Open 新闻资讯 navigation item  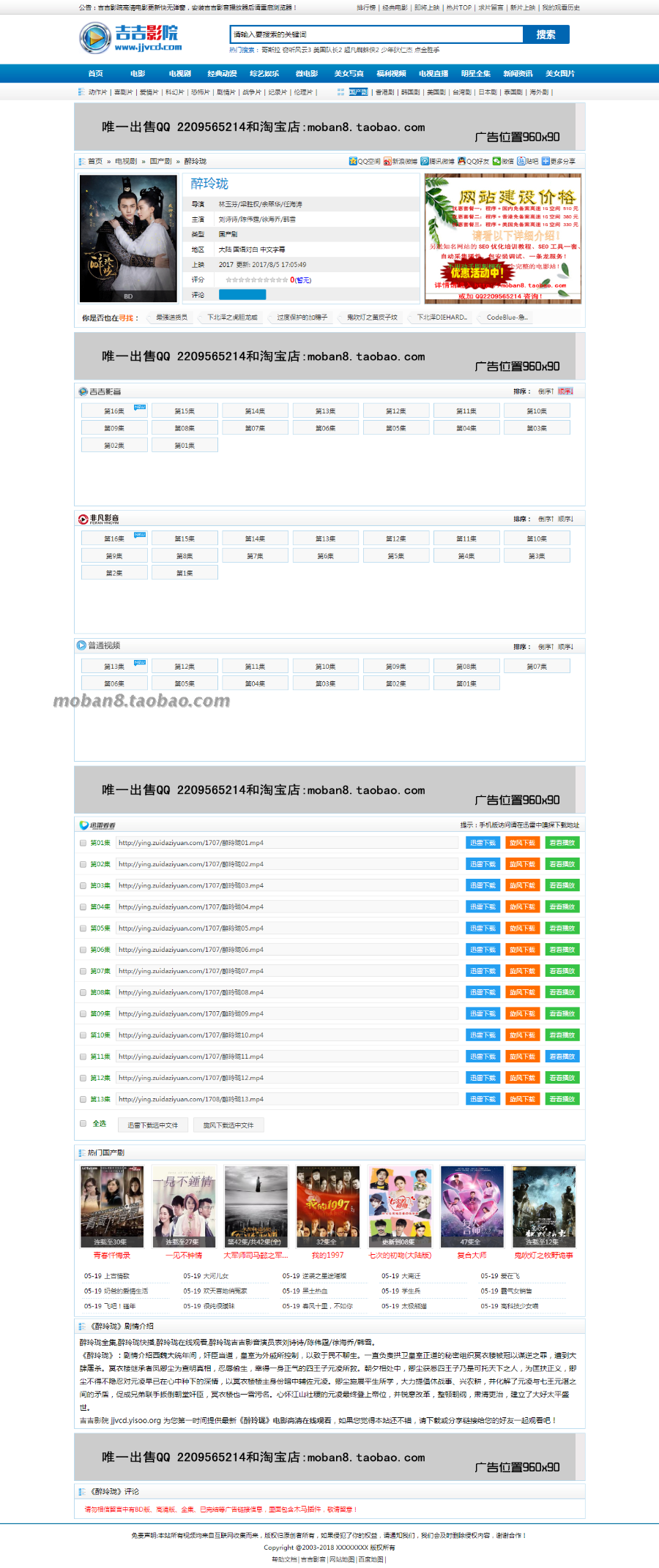coord(518,74)
